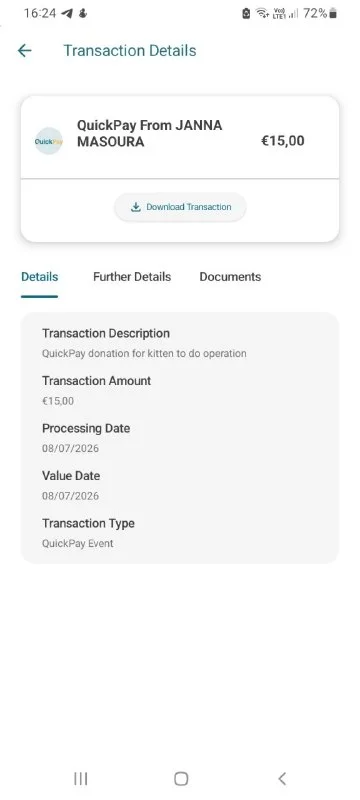Tap the Wi-Fi status icon
360x800 pixels.
[x=262, y=14]
